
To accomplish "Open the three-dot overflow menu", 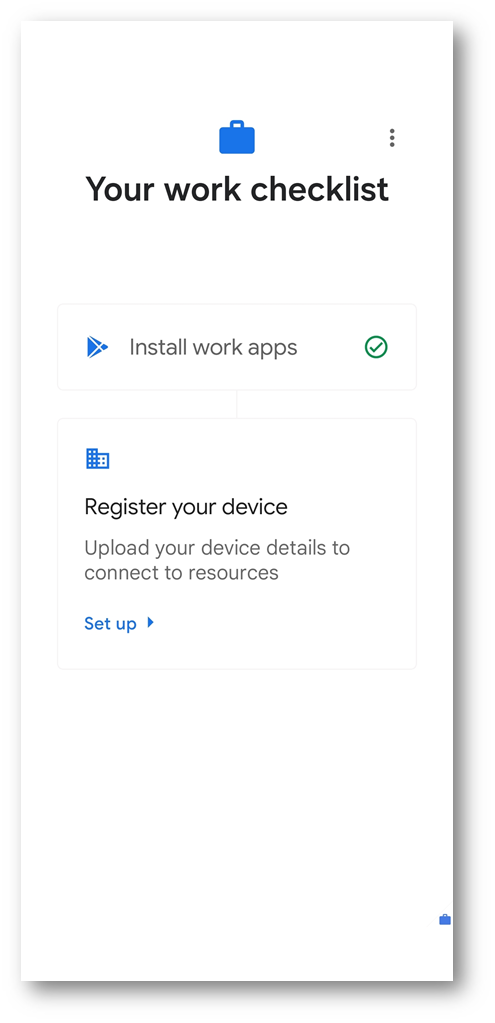I will tap(391, 138).
